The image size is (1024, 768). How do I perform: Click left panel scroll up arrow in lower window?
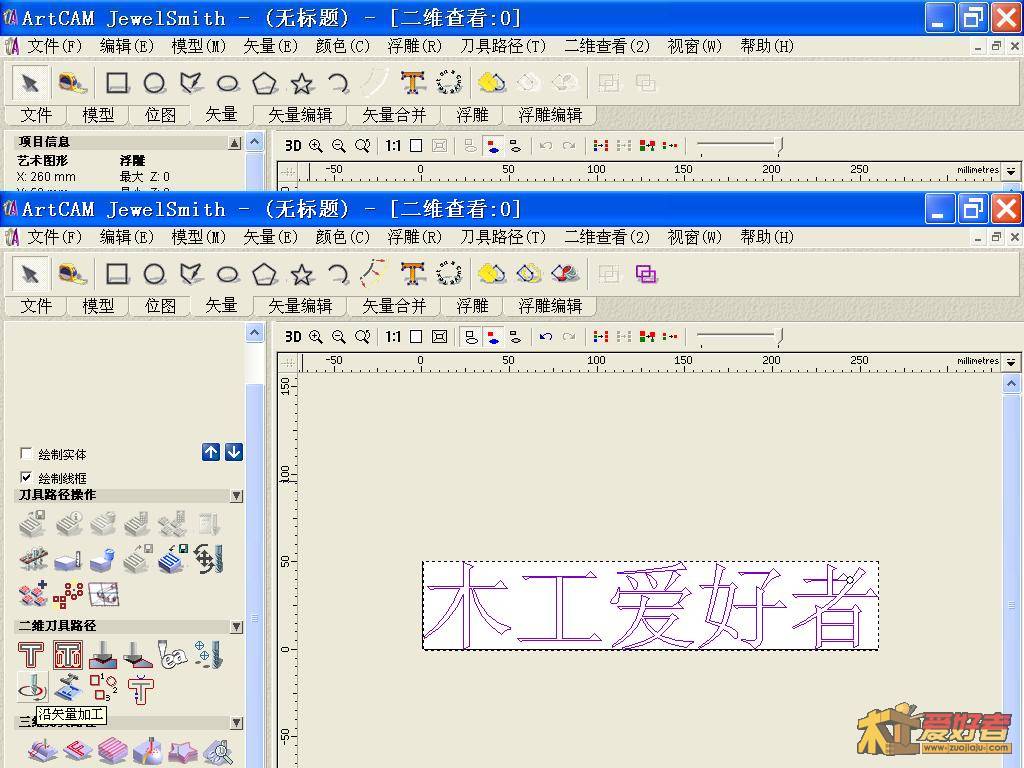255,333
